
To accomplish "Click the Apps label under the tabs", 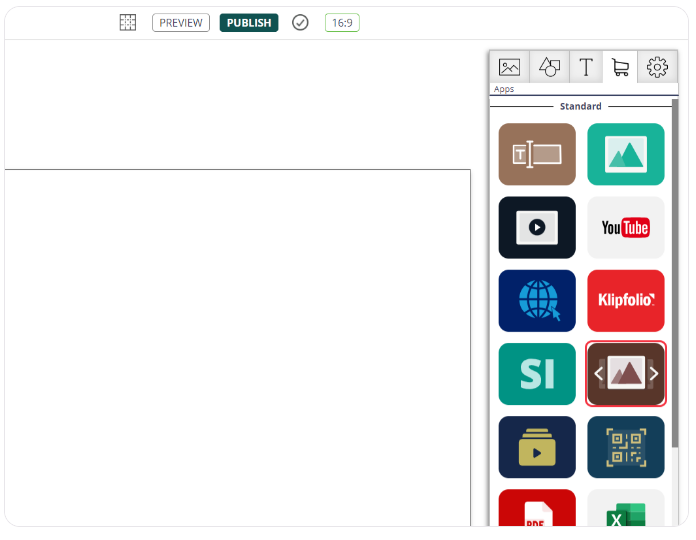I will 504,89.
